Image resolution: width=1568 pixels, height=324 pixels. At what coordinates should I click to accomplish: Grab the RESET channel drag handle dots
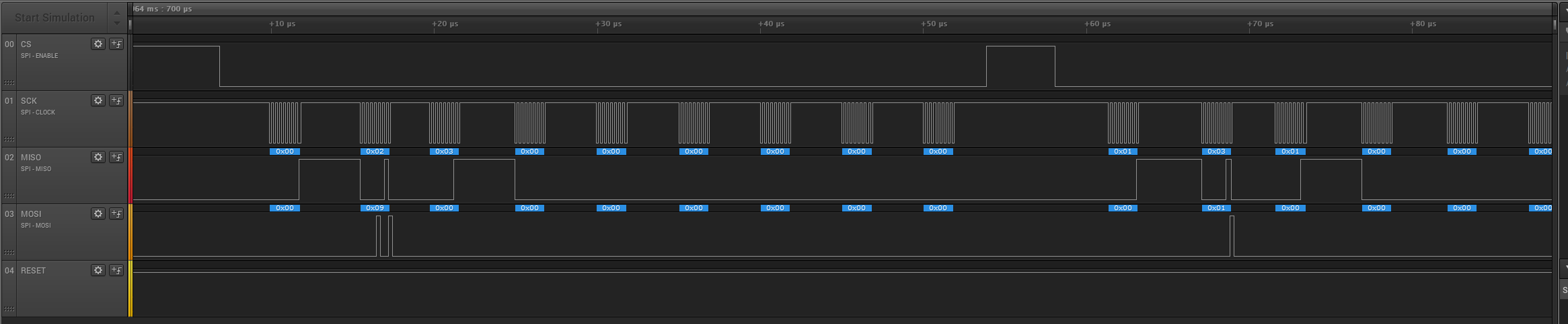tap(9, 309)
